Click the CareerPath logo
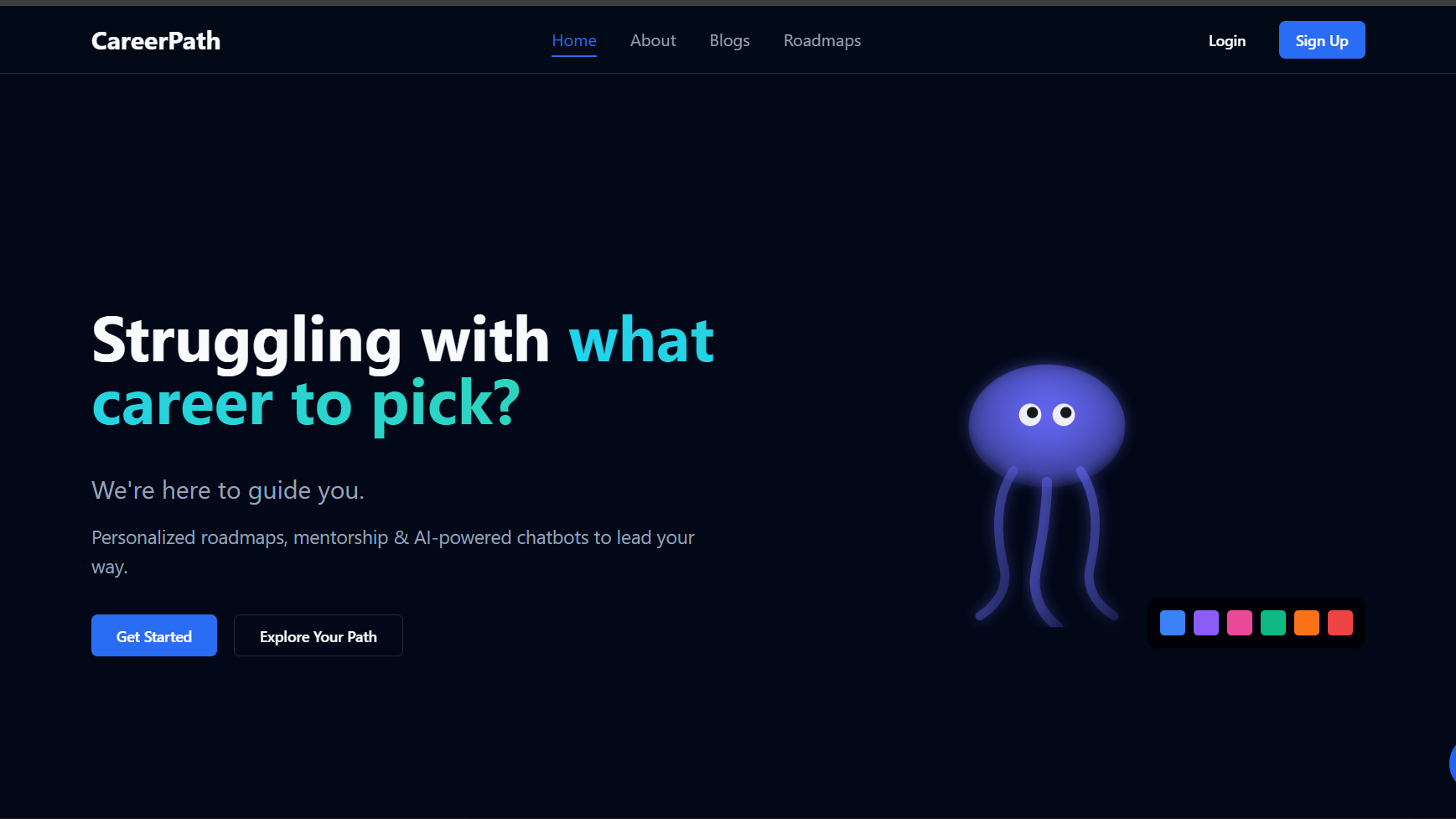1456x819 pixels. pos(156,41)
